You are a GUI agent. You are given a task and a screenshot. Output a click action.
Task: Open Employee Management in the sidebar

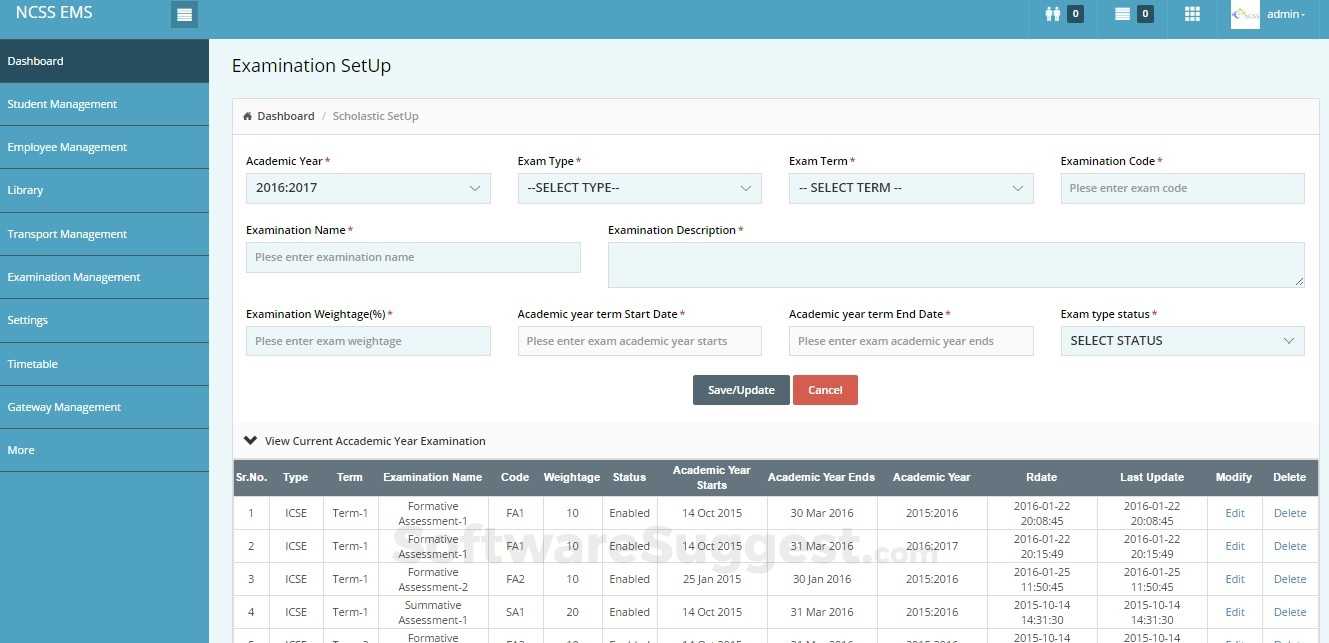(x=104, y=147)
